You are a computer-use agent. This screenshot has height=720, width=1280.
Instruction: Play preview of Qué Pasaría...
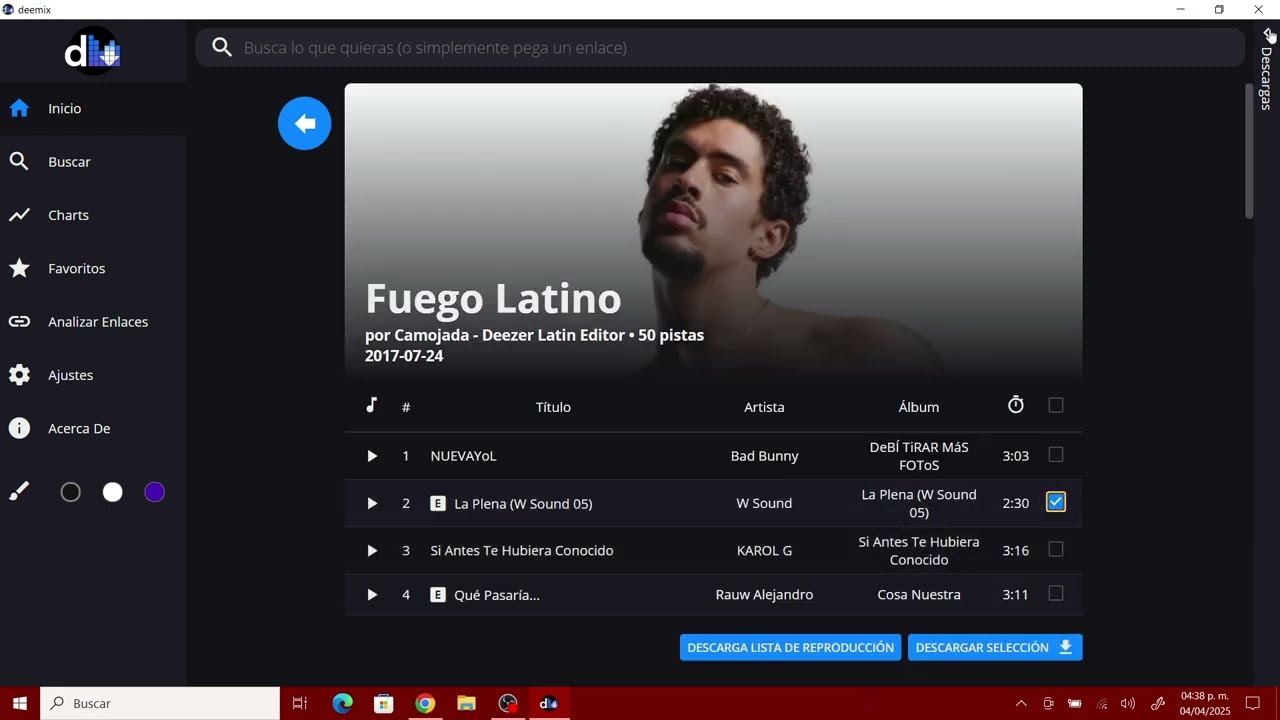pos(372,595)
